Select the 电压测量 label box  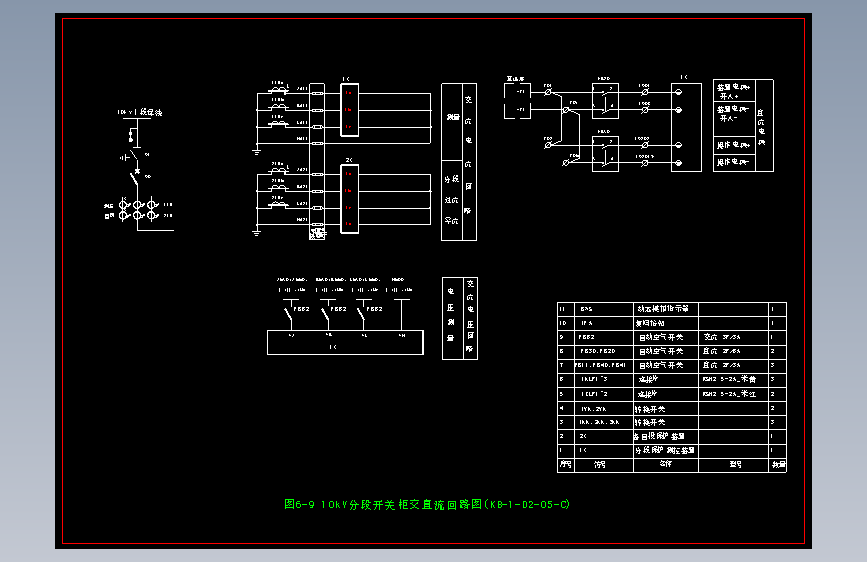pyautogui.click(x=452, y=319)
